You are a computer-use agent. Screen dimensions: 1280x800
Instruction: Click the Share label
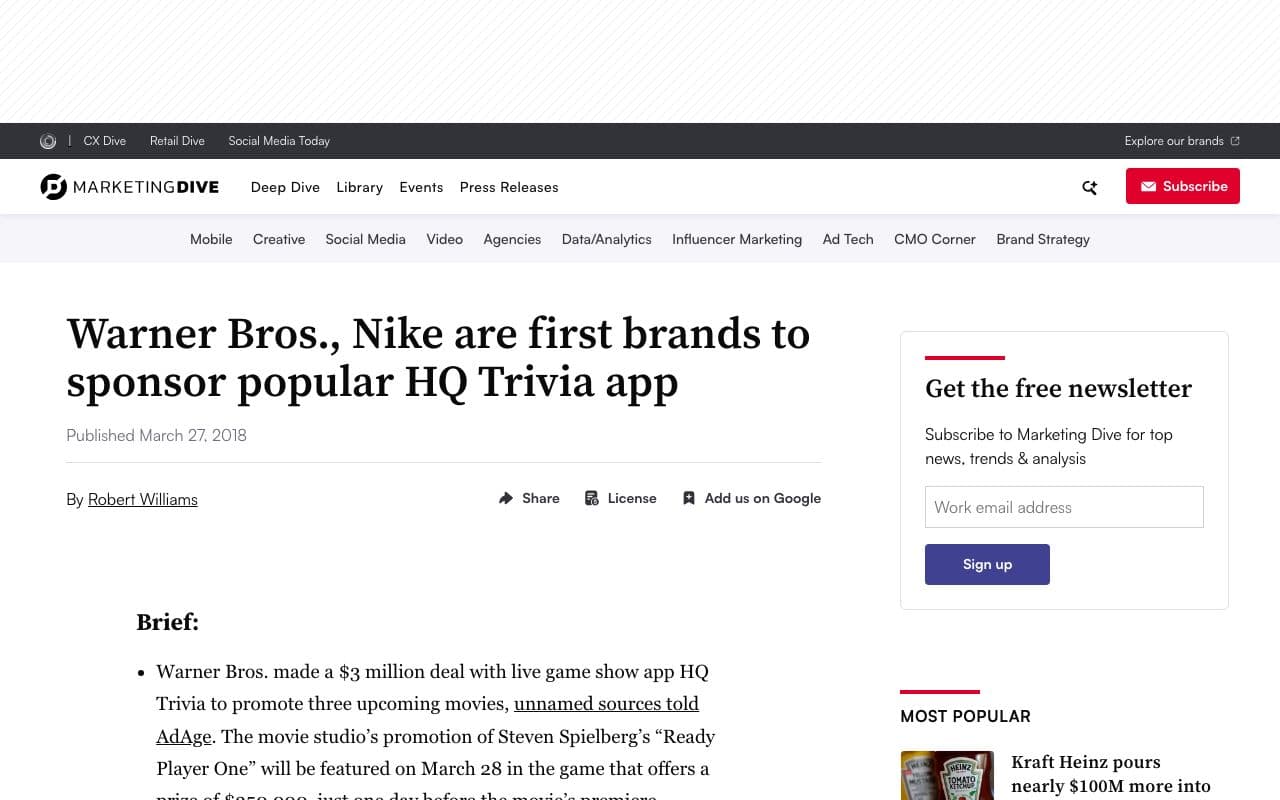541,498
